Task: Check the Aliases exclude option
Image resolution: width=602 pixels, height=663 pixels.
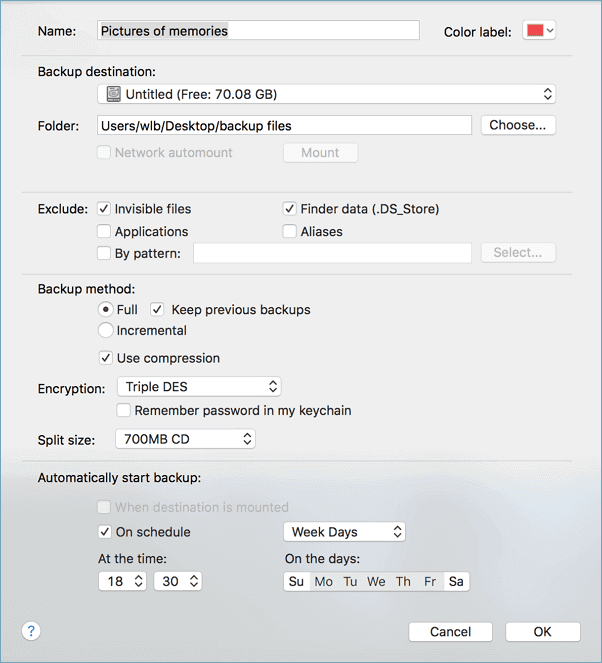Action: click(290, 231)
